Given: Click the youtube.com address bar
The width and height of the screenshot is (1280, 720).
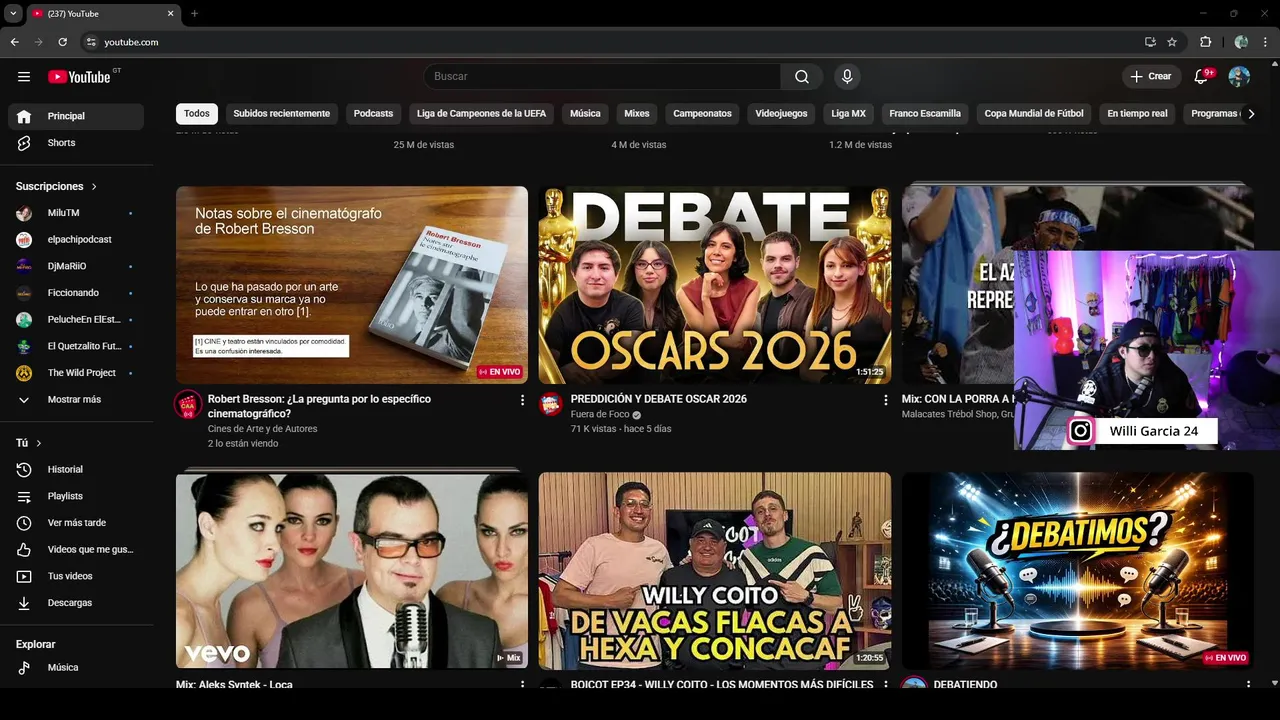Looking at the screenshot, I should coord(610,42).
